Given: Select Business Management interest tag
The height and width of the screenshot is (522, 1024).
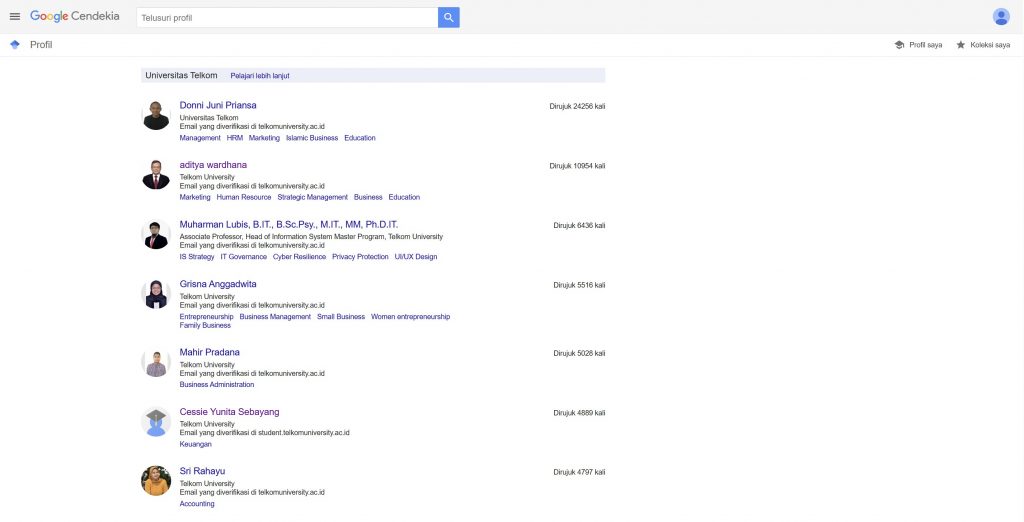Looking at the screenshot, I should click(275, 317).
